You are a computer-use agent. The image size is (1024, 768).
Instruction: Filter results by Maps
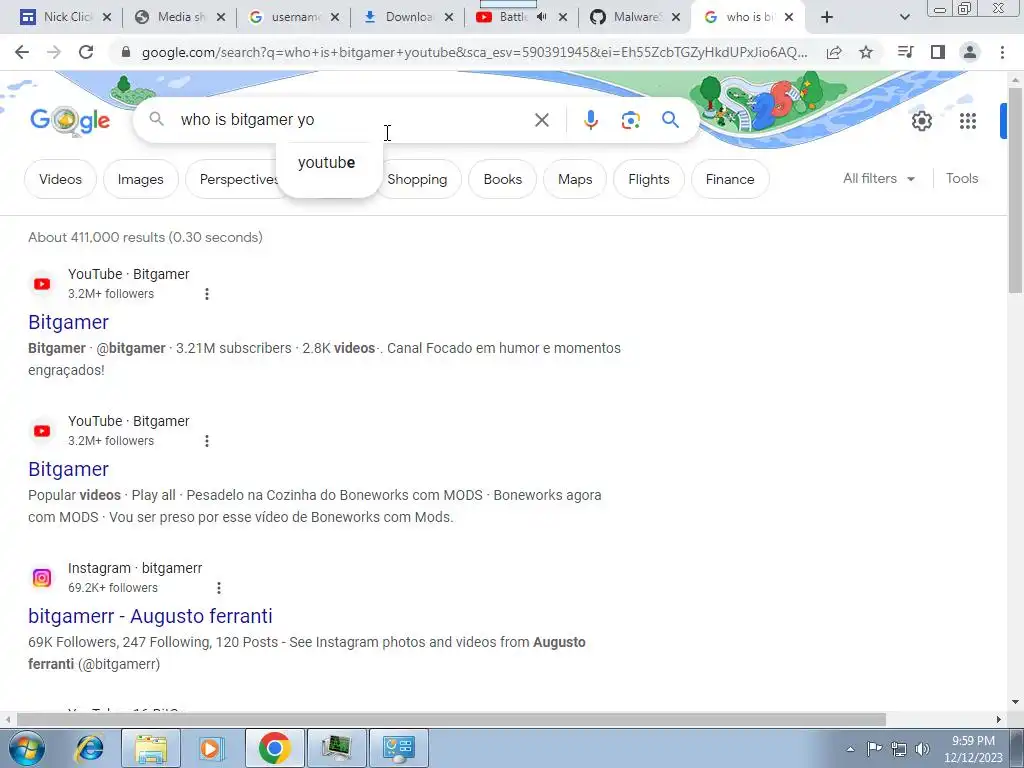(x=575, y=179)
